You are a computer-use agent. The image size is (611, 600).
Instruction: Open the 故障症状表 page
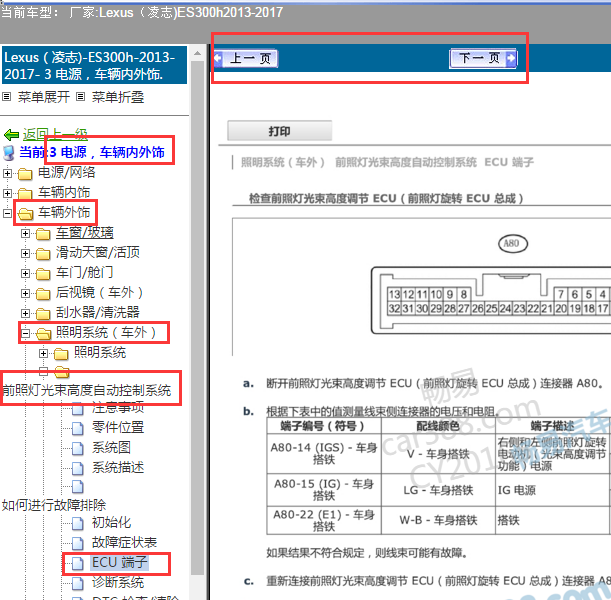124,542
